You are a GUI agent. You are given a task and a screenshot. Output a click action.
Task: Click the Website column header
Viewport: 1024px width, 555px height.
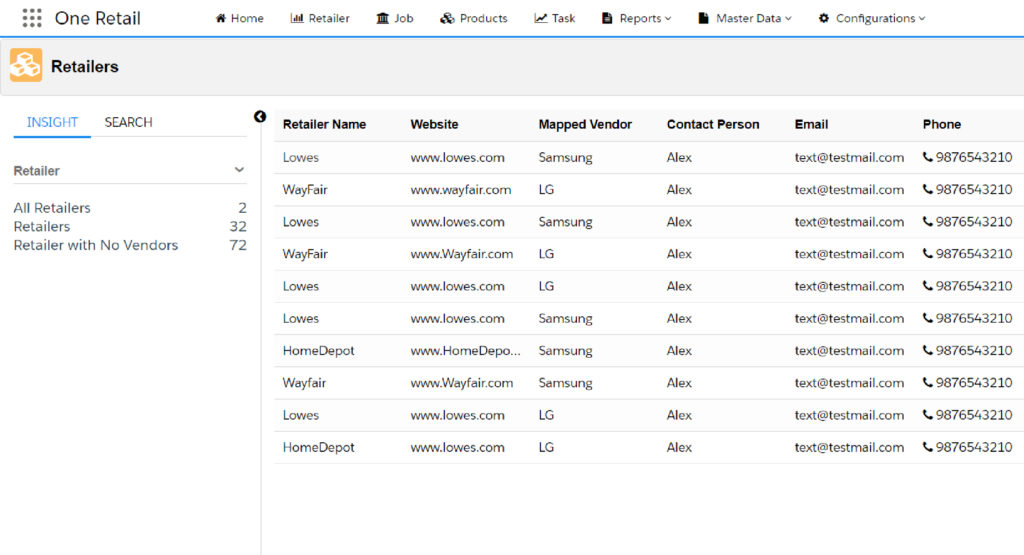(434, 124)
